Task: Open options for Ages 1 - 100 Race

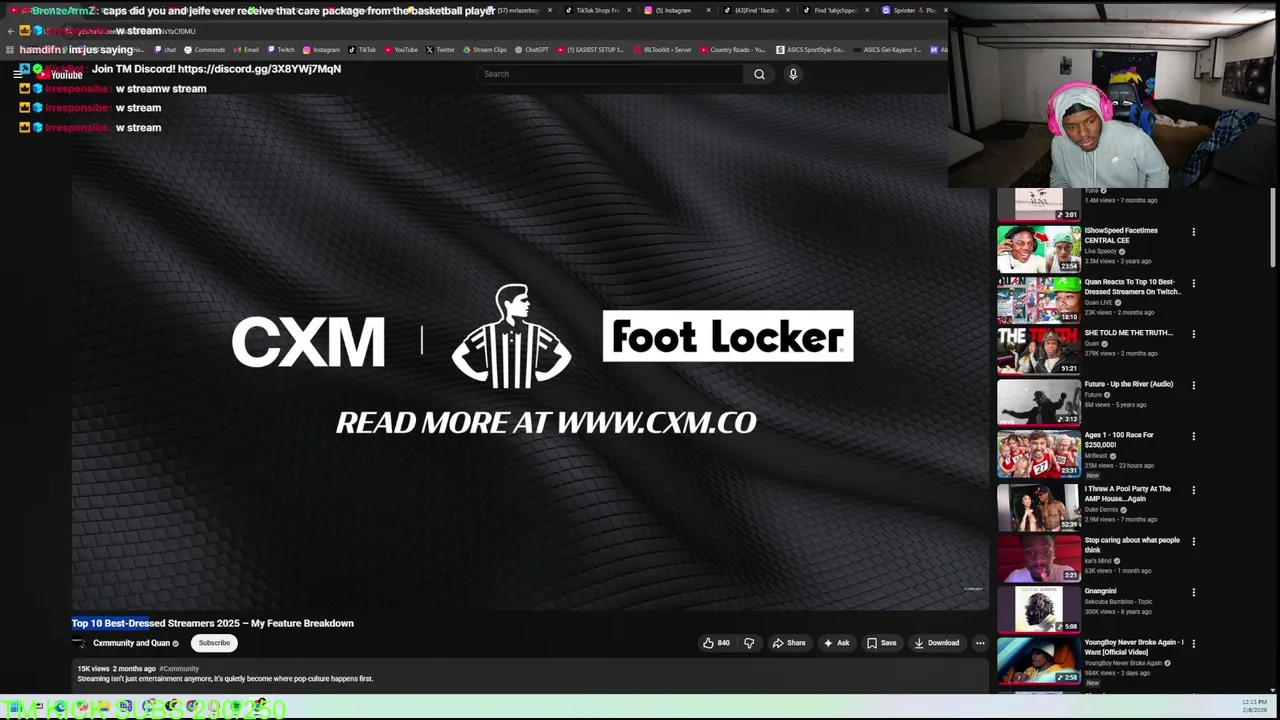Action: [x=1193, y=436]
